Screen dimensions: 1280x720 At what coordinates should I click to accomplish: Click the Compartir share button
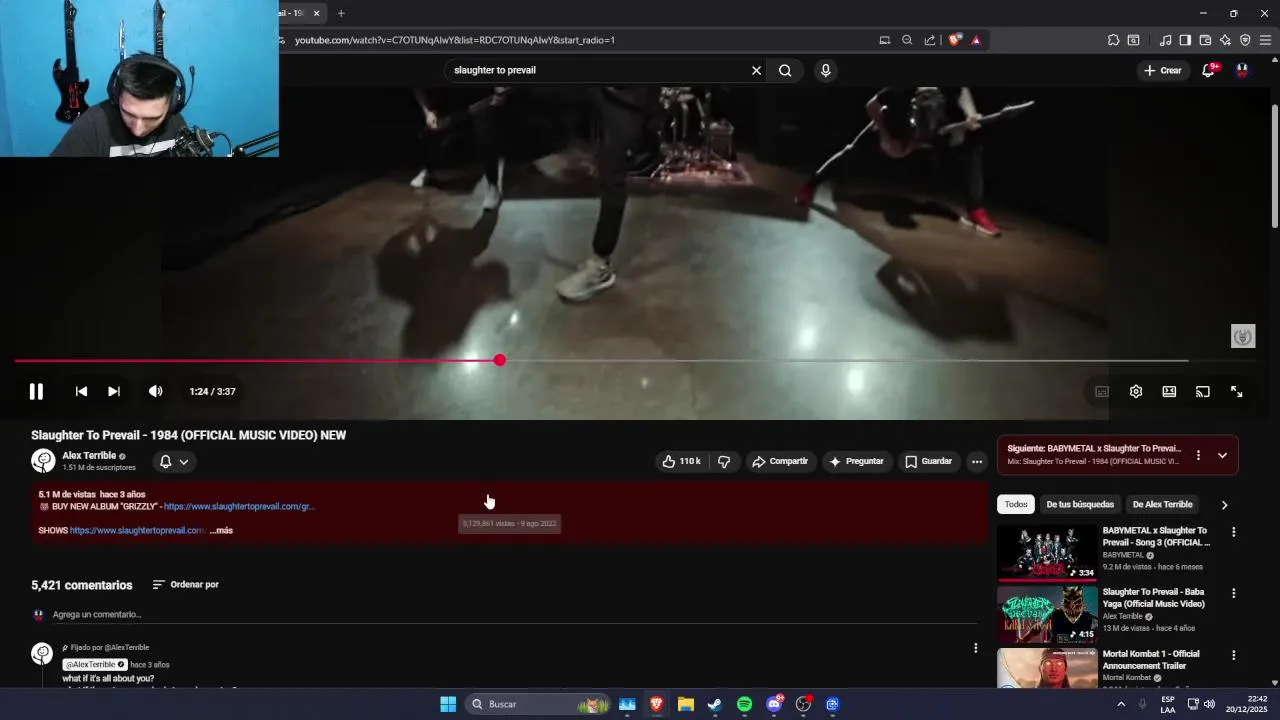780,461
